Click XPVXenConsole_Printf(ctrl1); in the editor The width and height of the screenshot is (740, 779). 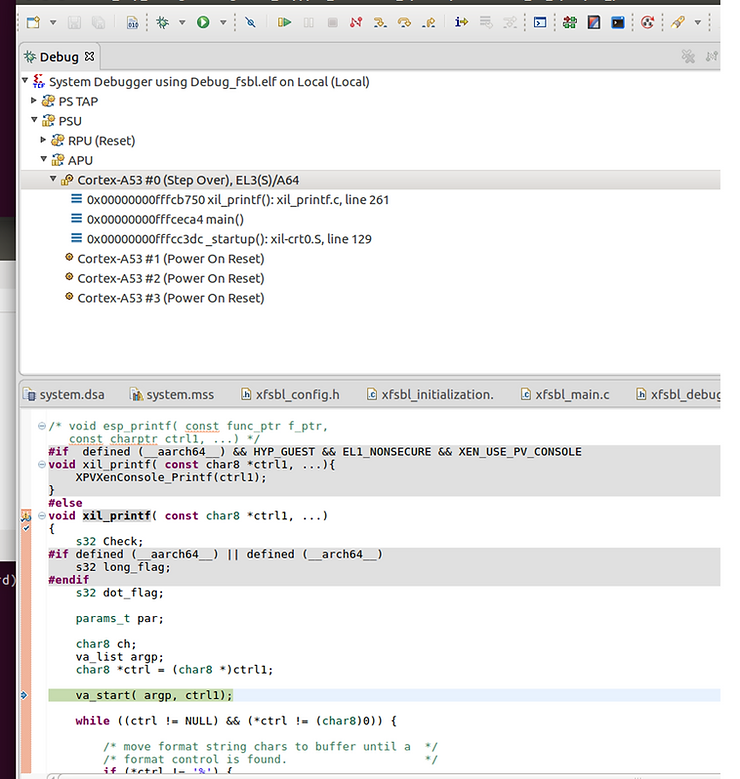coord(170,477)
